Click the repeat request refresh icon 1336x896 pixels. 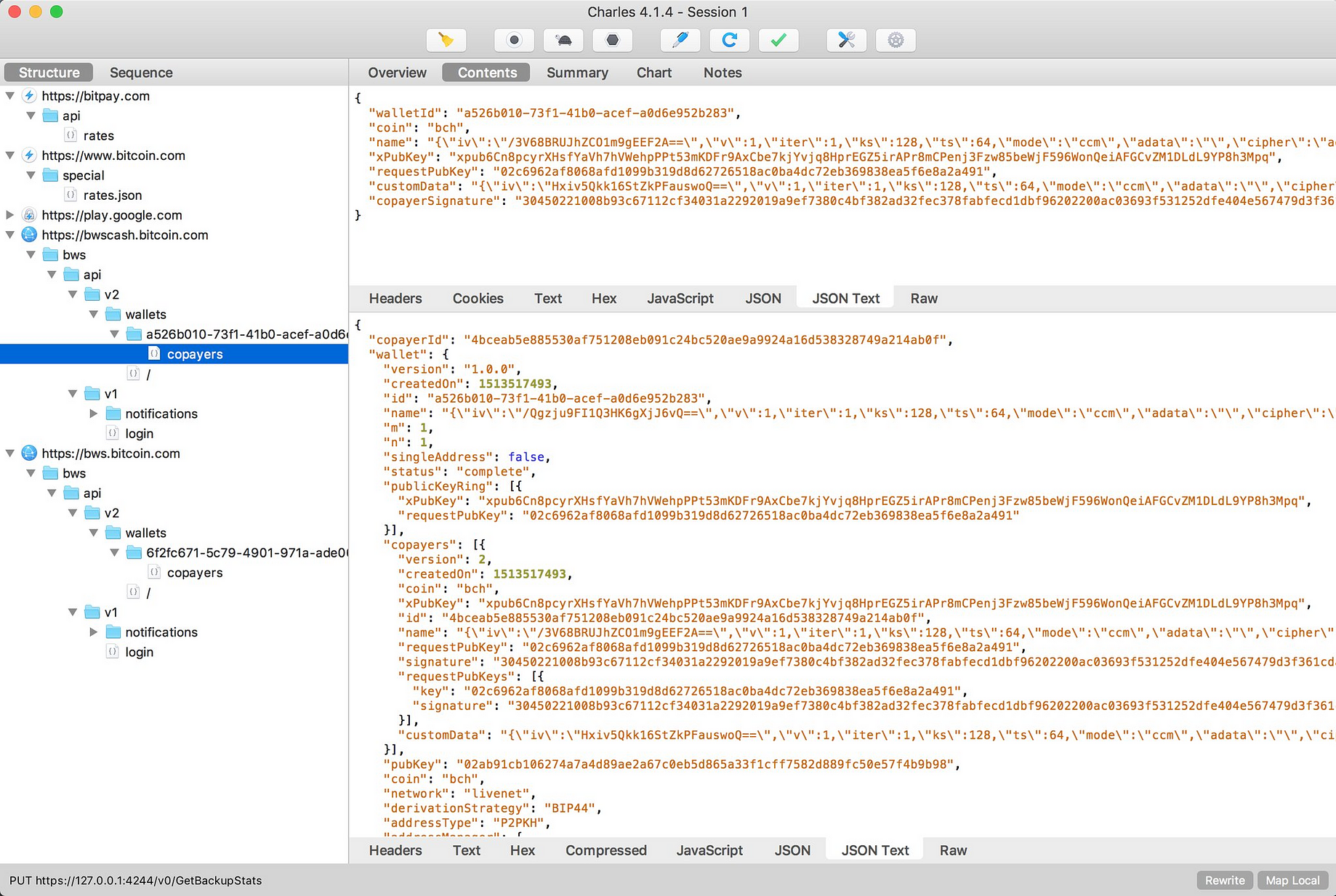[x=730, y=40]
